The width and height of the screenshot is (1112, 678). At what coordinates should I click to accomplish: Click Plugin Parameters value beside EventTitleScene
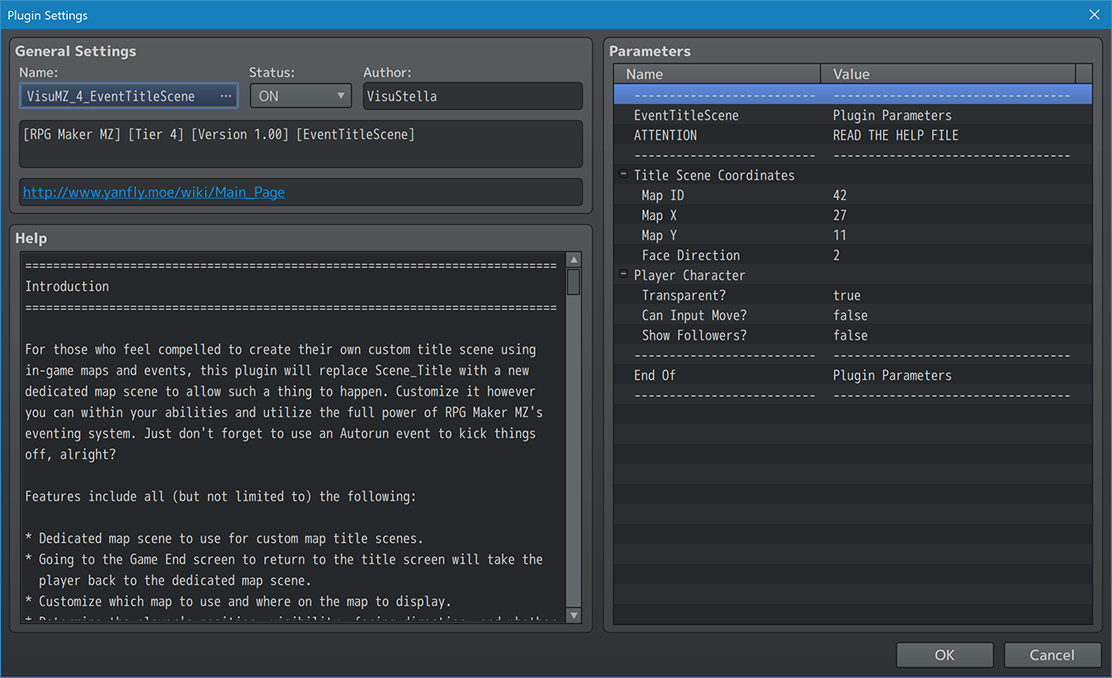pos(892,115)
